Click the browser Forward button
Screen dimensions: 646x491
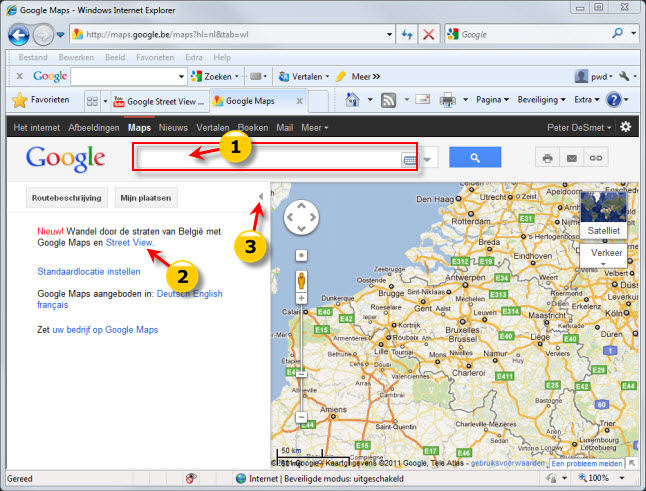(x=43, y=35)
